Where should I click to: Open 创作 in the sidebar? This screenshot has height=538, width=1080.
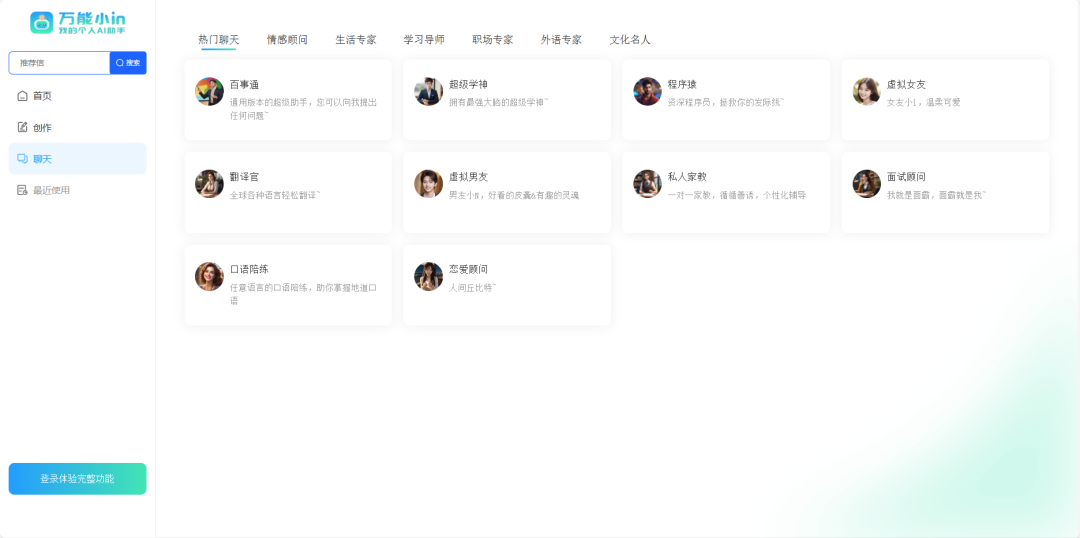click(77, 127)
